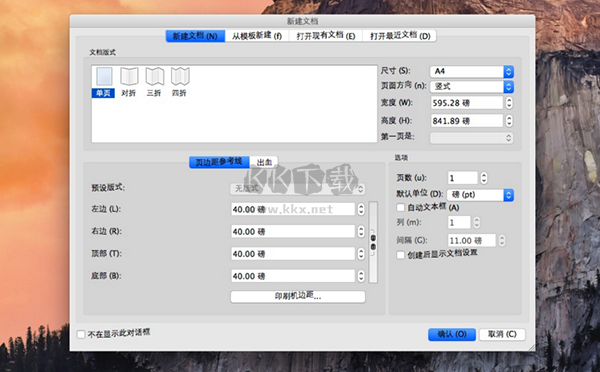Image resolution: width=600 pixels, height=372 pixels.
Task: Click the 右边 right margin stepper
Action: coord(361,231)
